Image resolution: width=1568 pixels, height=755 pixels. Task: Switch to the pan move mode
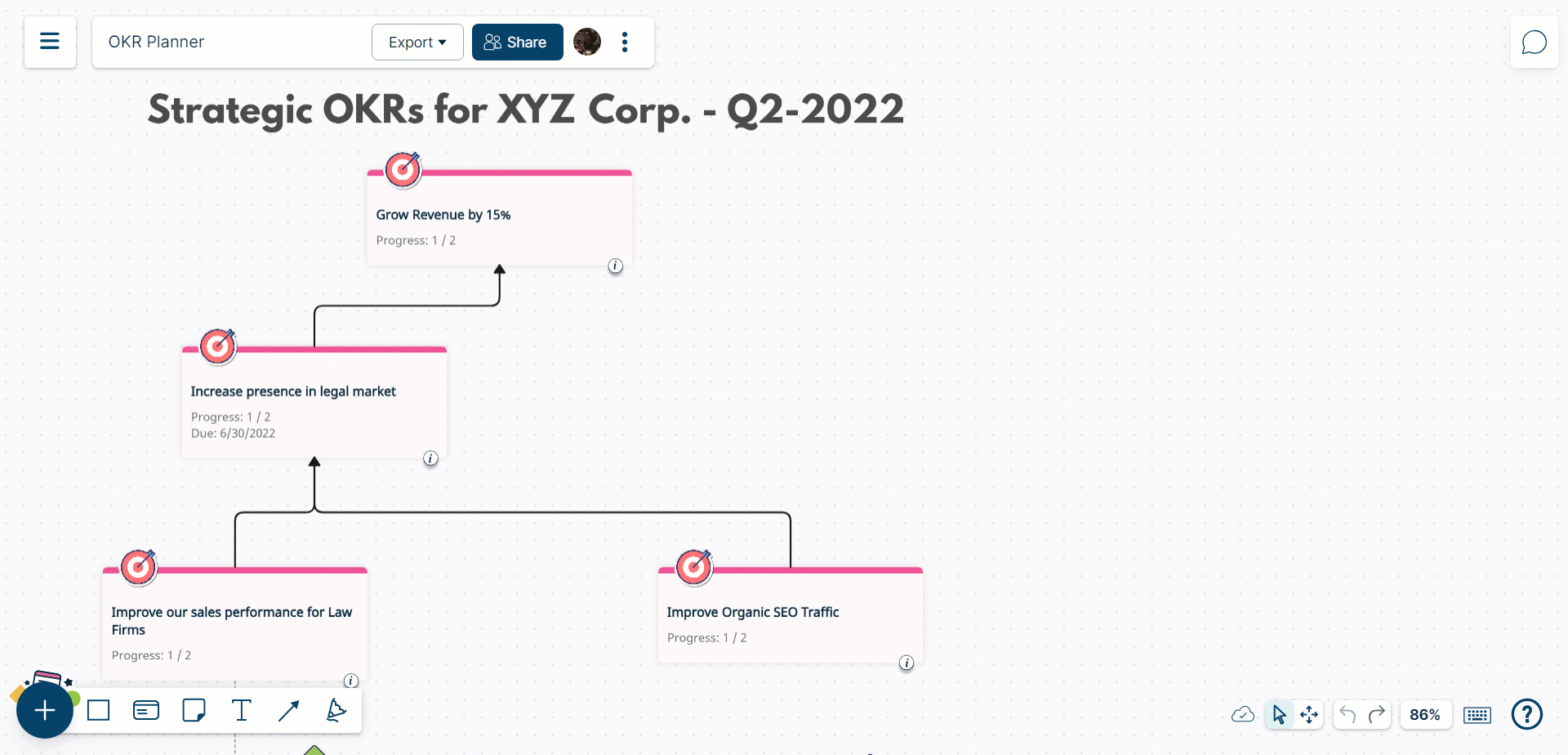pos(1309,715)
